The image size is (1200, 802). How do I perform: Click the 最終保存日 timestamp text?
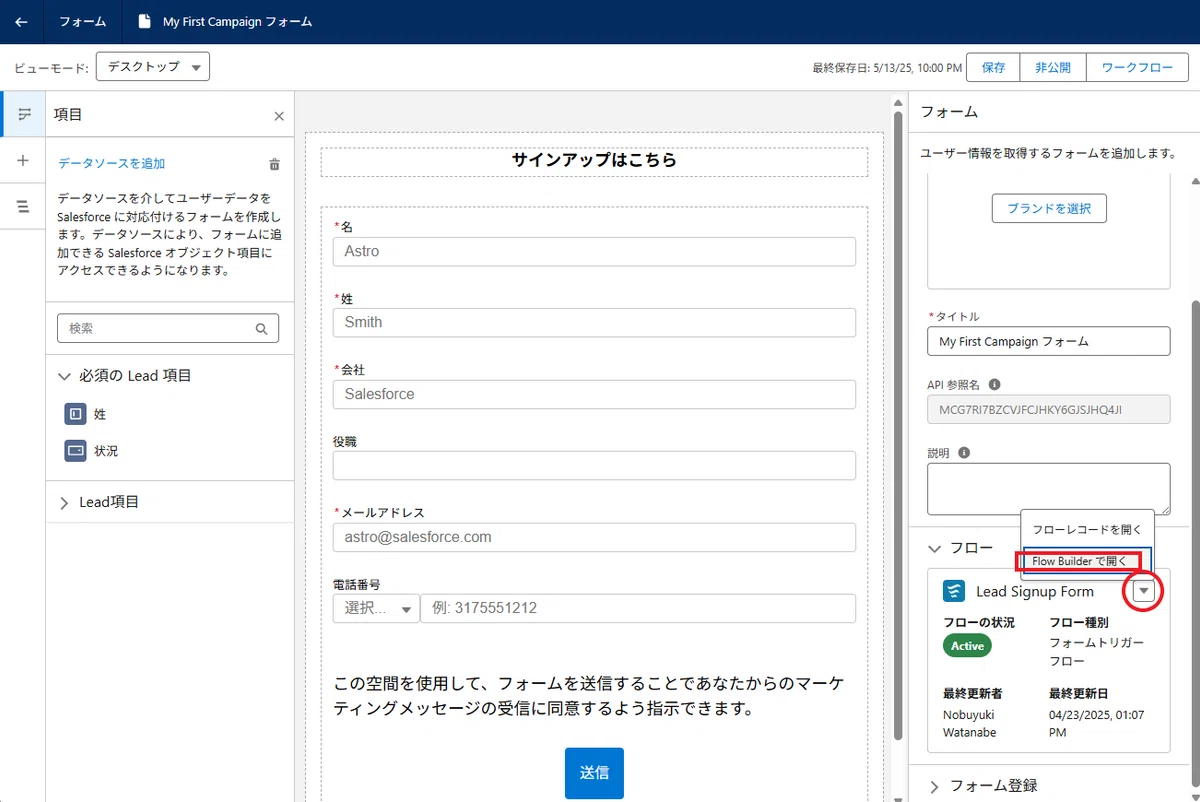click(886, 68)
